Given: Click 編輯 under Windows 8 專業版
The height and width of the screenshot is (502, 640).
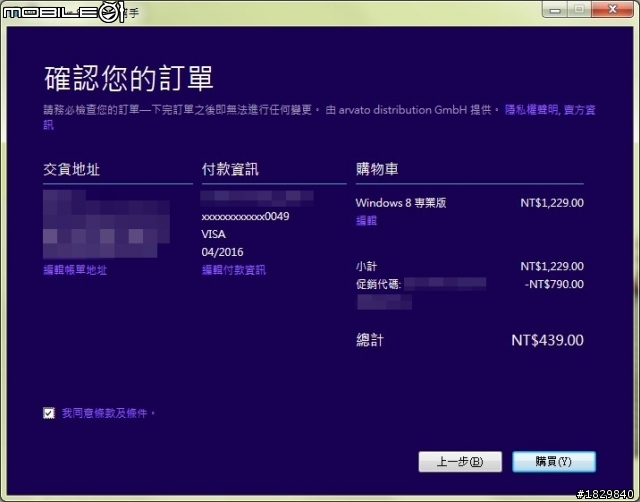Looking at the screenshot, I should point(366,221).
